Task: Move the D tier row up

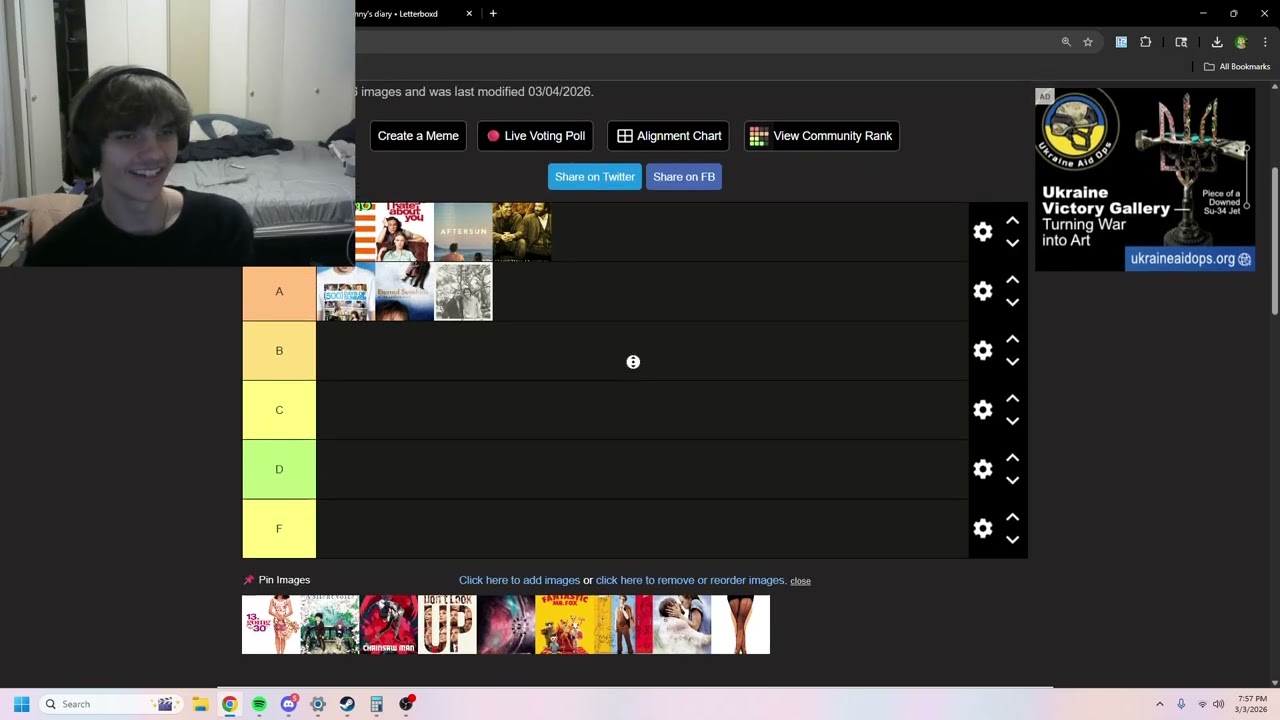Action: point(1012,458)
